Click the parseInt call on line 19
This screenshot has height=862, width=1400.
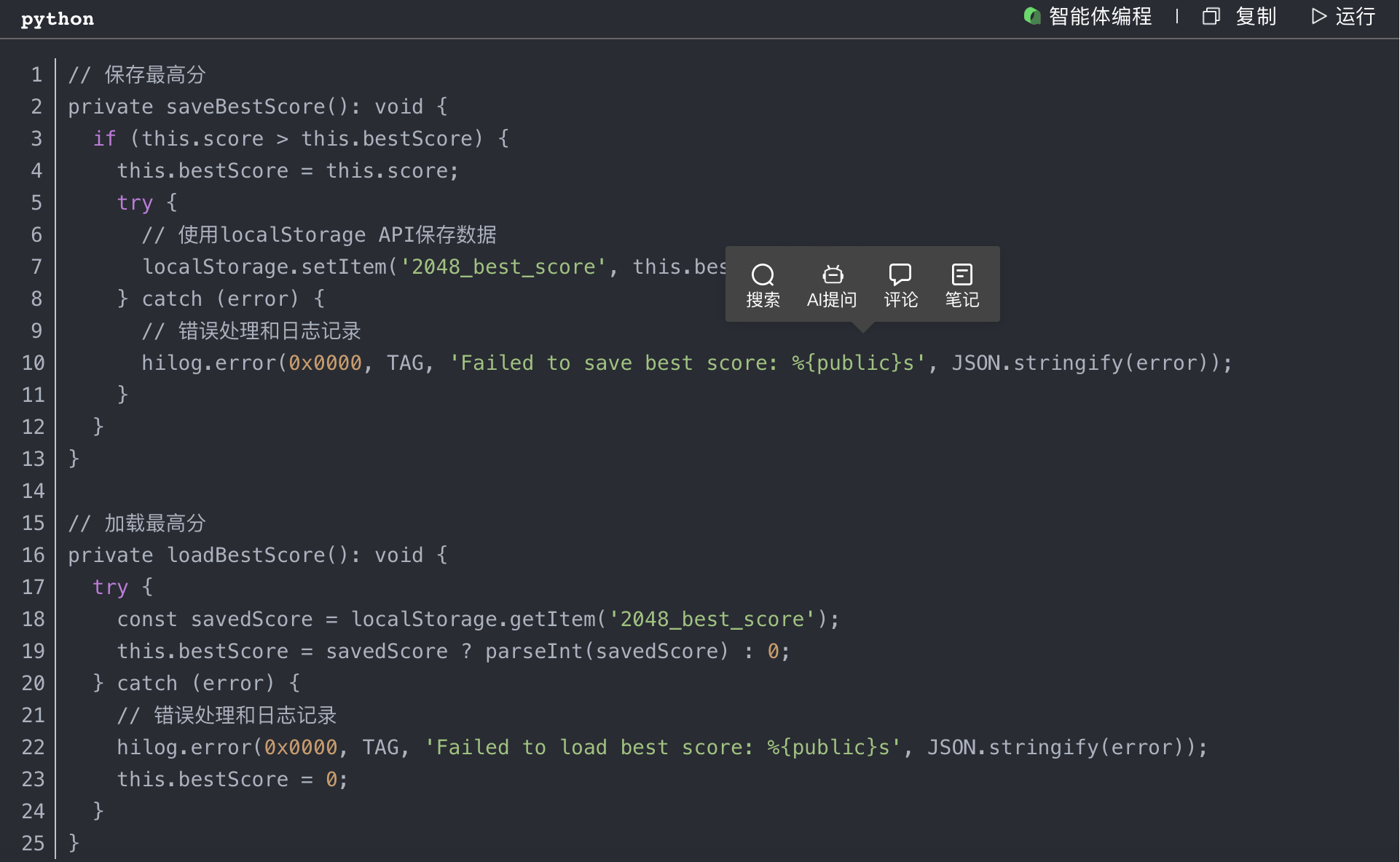click(534, 652)
